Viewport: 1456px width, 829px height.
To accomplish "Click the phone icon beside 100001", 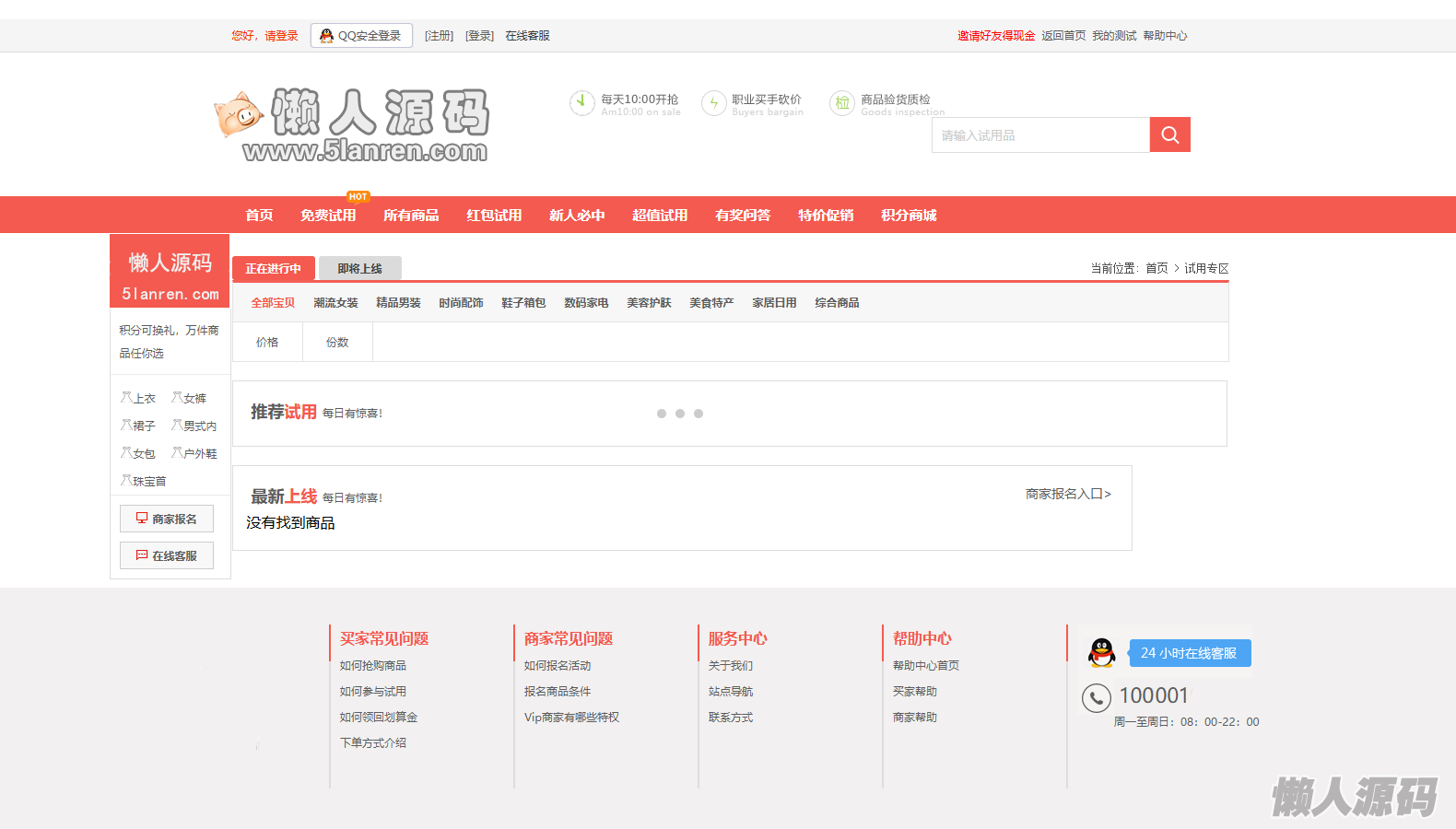I will tap(1096, 698).
